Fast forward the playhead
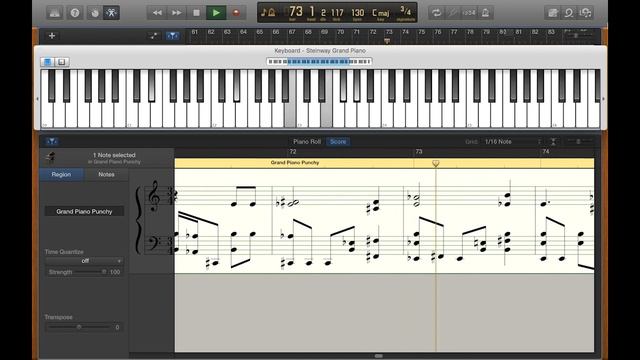The image size is (640, 360). tap(177, 13)
